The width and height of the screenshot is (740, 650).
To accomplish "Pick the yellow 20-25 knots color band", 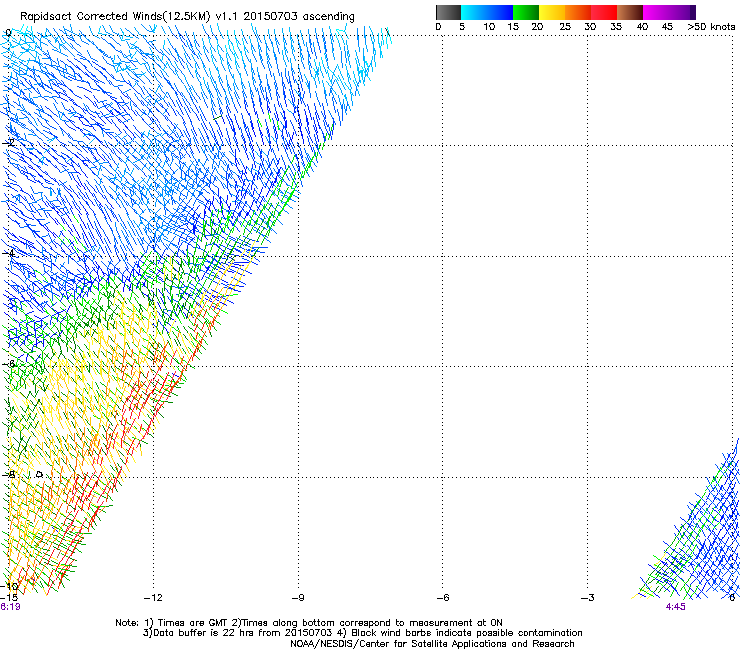I will tap(552, 12).
